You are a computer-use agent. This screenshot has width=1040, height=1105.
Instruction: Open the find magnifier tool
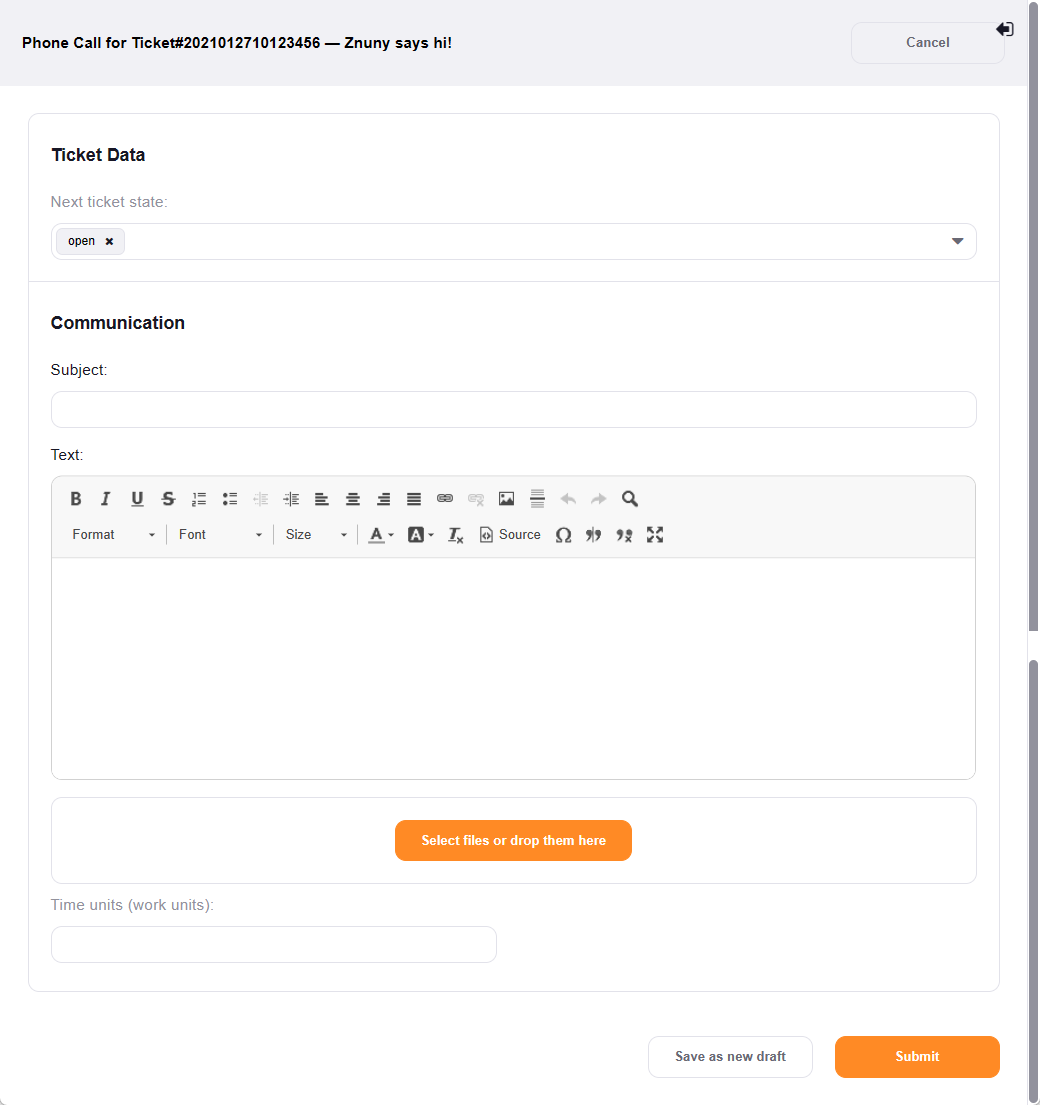[630, 499]
